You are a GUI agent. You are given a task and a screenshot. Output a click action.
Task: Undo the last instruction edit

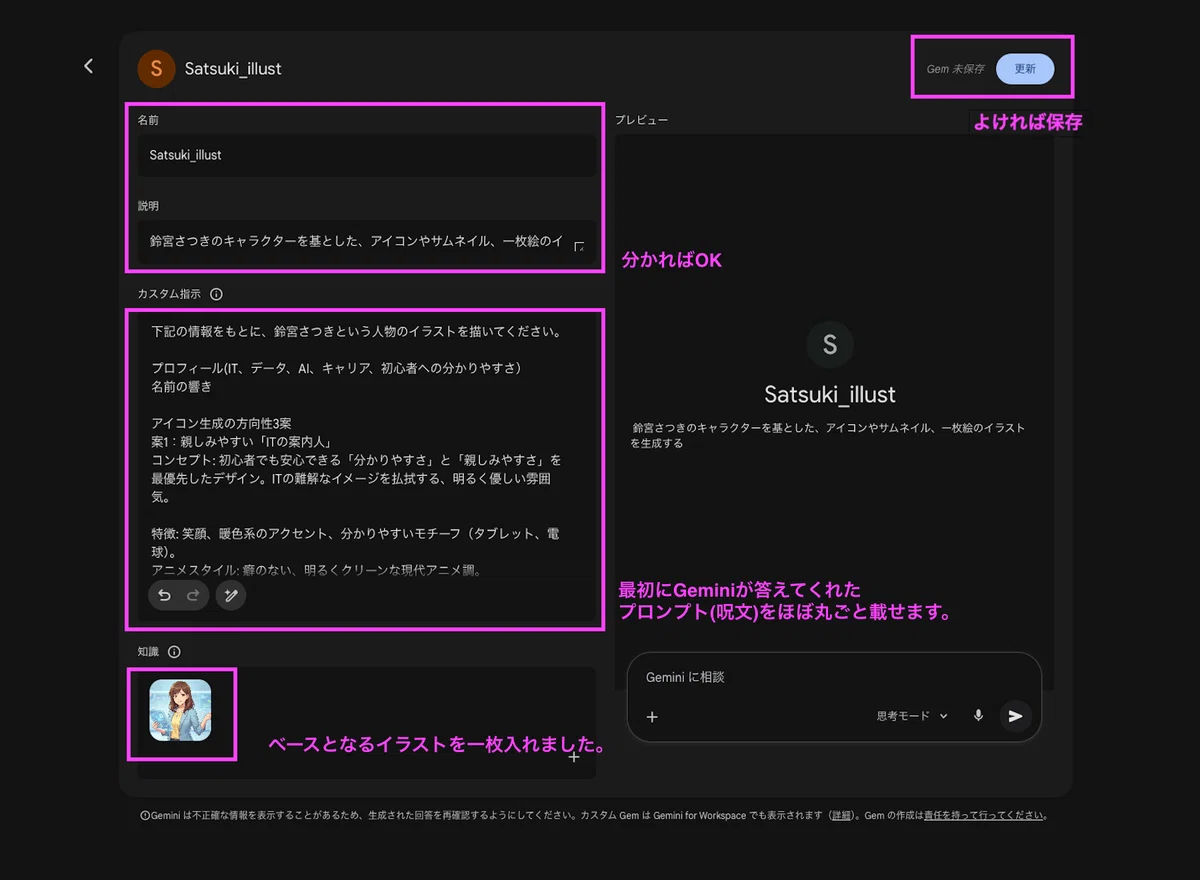pyautogui.click(x=164, y=595)
